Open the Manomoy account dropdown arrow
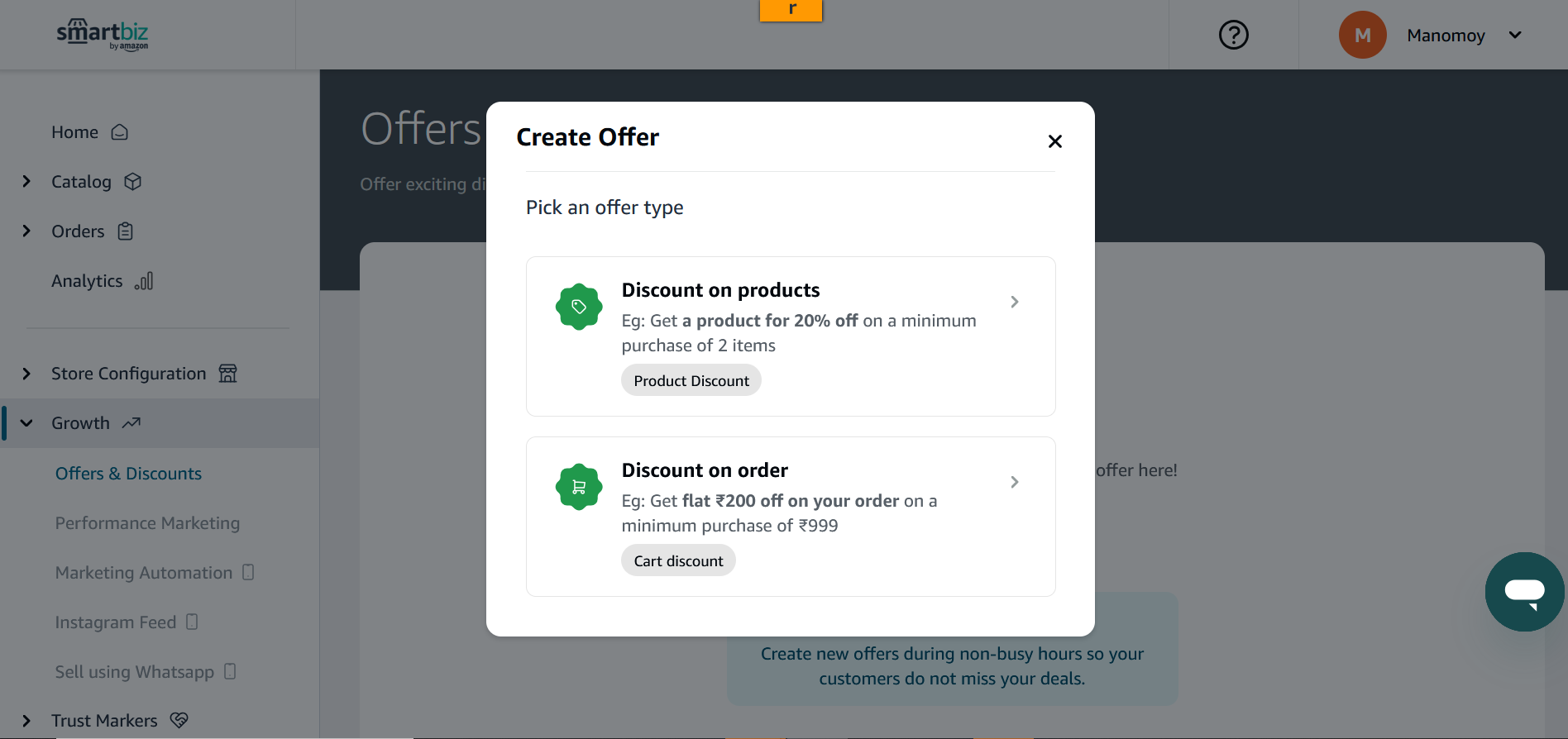 click(1514, 35)
